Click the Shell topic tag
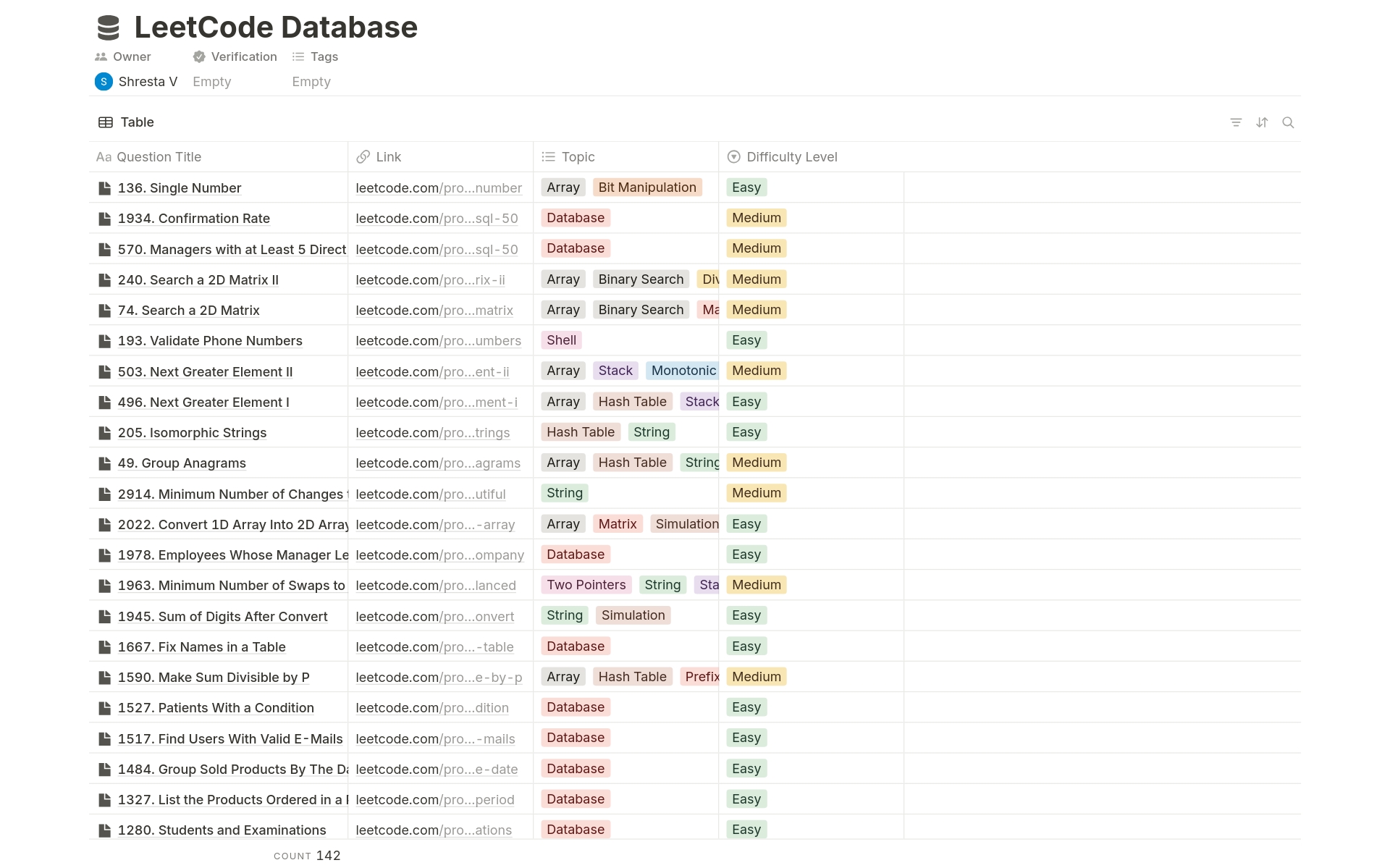The height and width of the screenshot is (868, 1390). click(561, 340)
